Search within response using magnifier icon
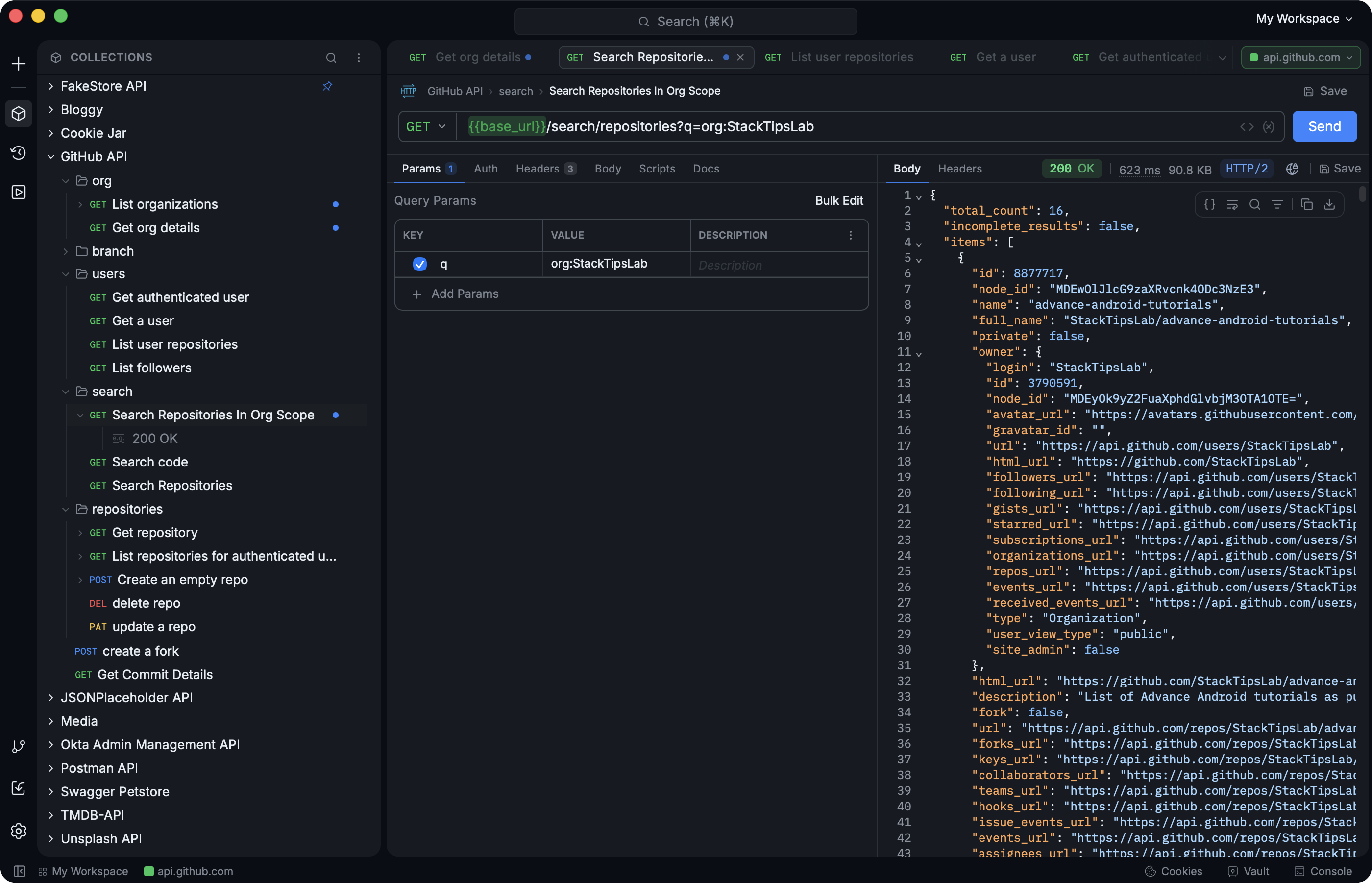This screenshot has height=883, width=1372. tap(1254, 205)
